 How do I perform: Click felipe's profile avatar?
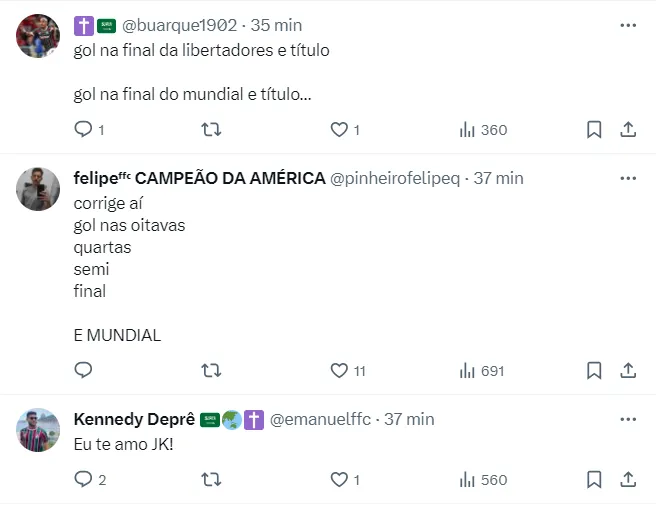[x=38, y=188]
